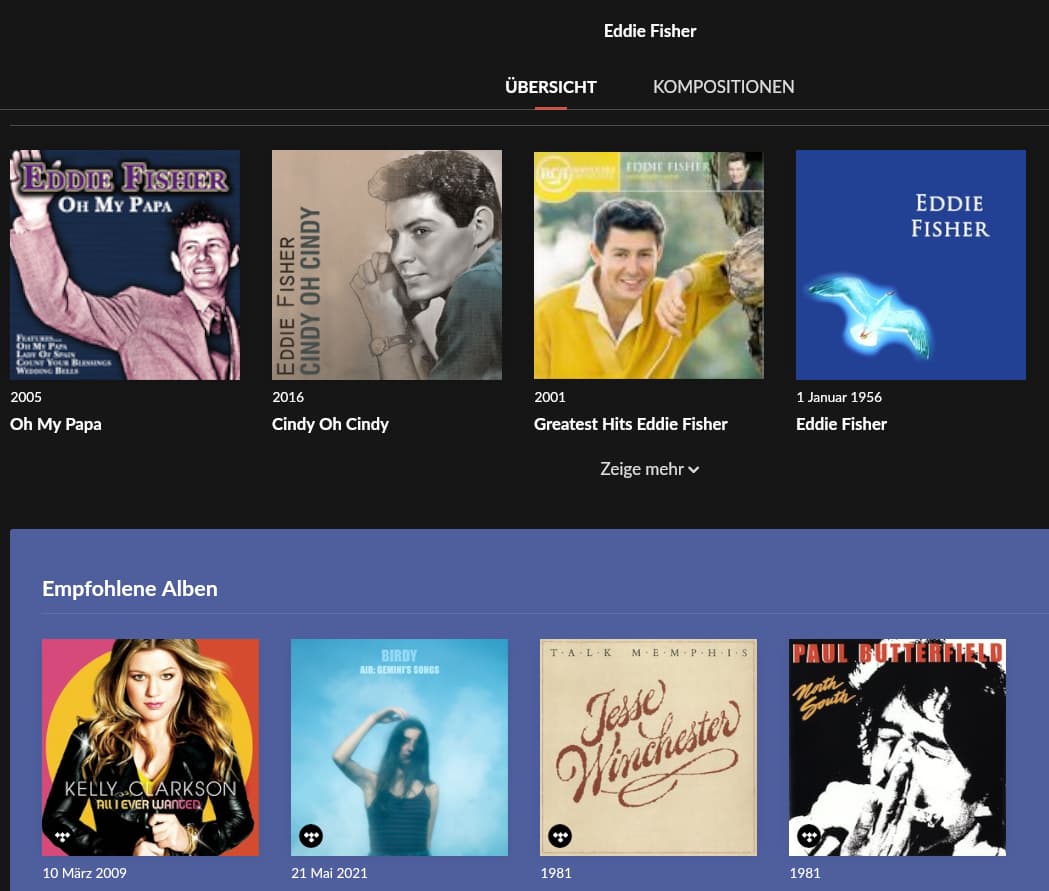Click the Eddie Fisher album title link

tap(841, 424)
